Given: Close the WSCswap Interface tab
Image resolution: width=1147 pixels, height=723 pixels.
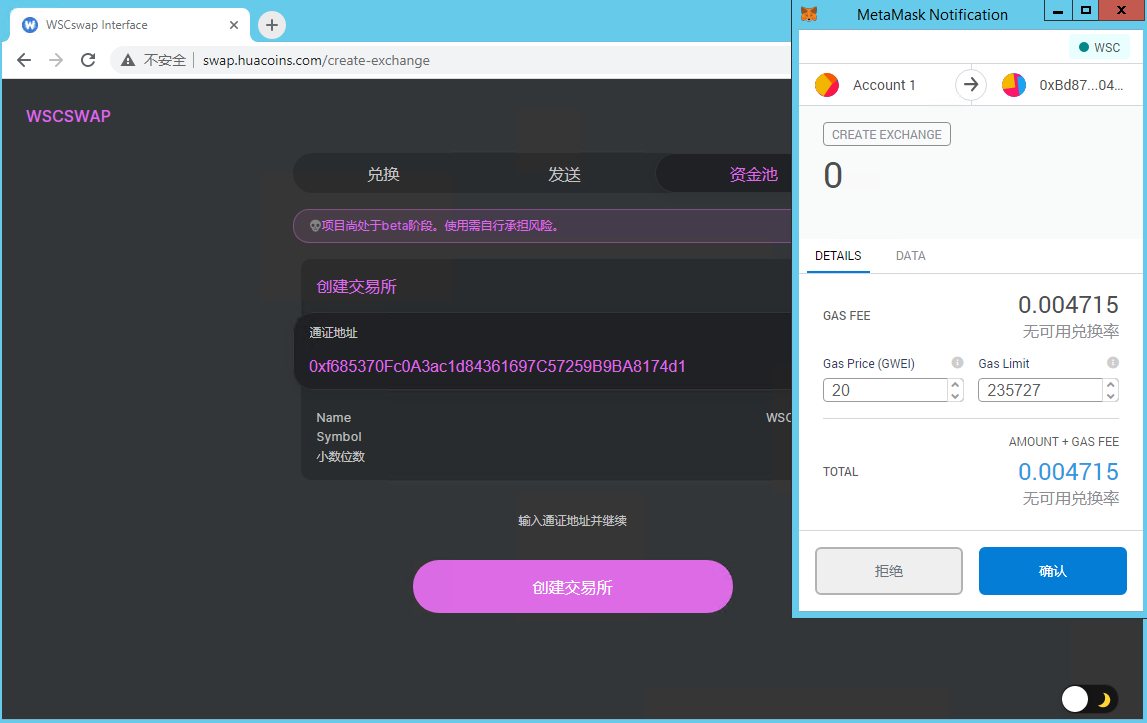Looking at the screenshot, I should [233, 25].
